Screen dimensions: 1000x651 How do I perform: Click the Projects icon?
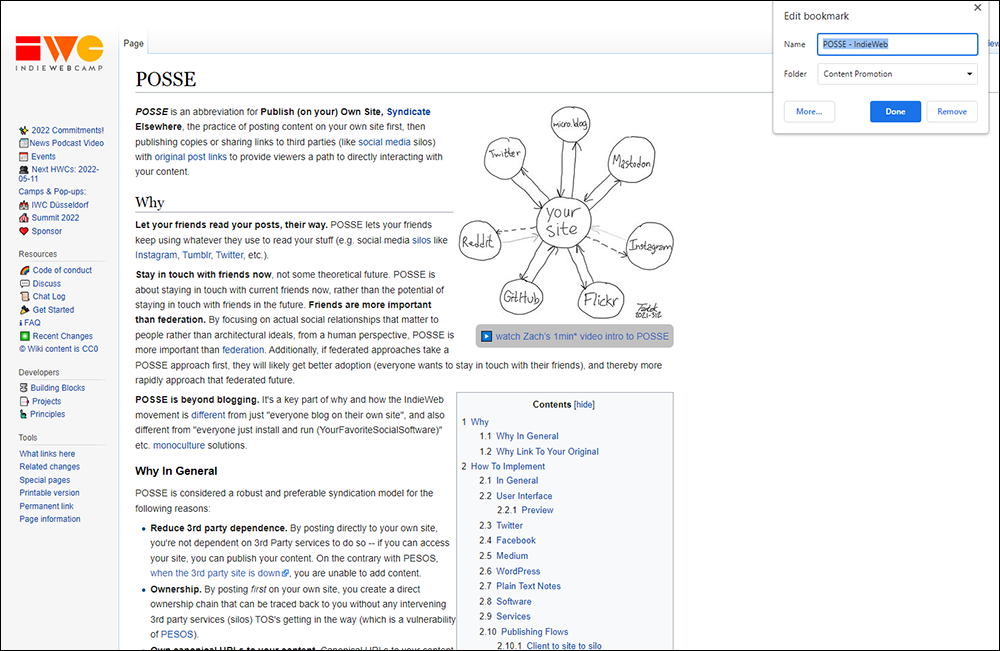click(x=24, y=401)
